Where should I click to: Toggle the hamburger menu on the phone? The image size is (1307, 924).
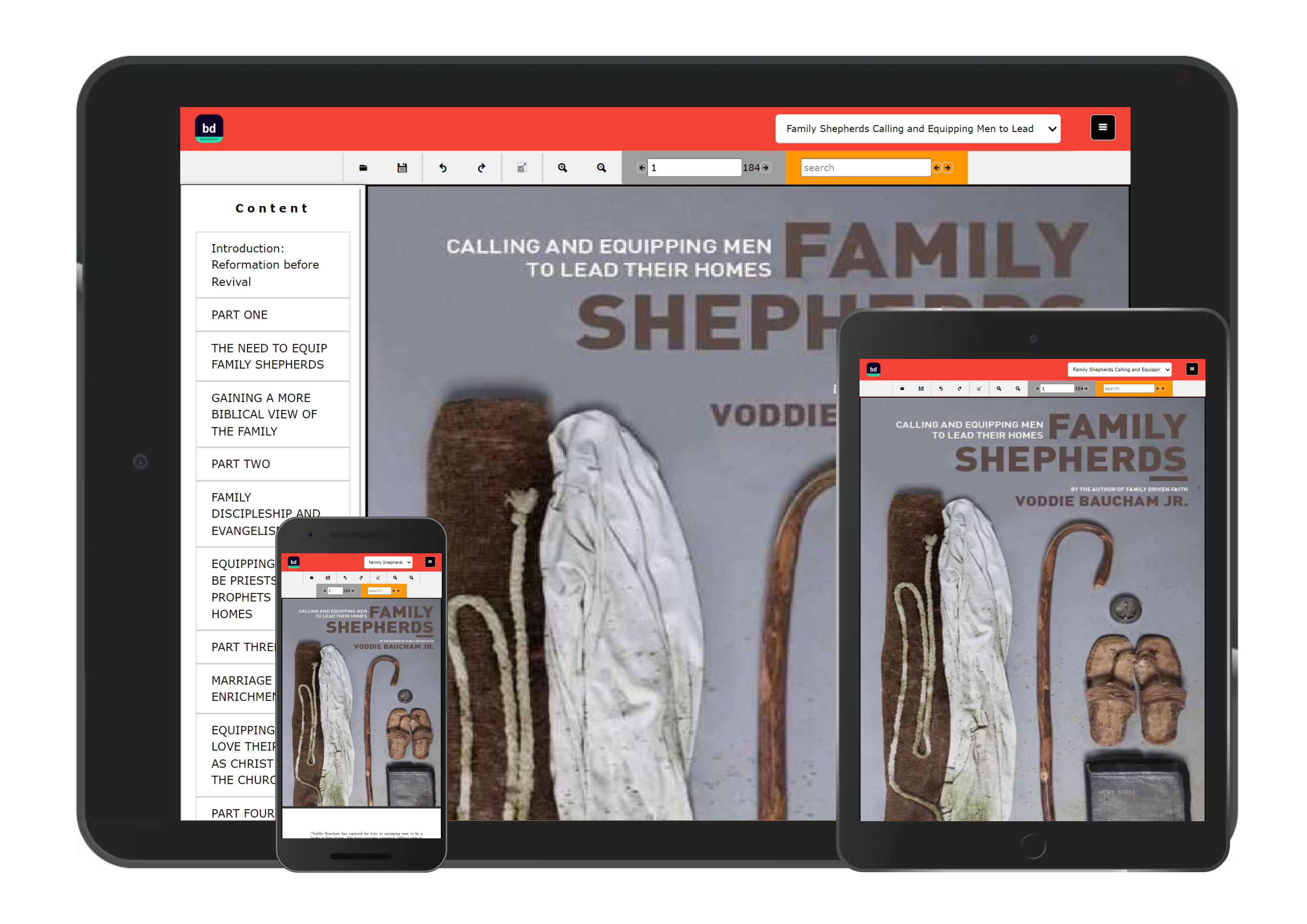(x=430, y=562)
